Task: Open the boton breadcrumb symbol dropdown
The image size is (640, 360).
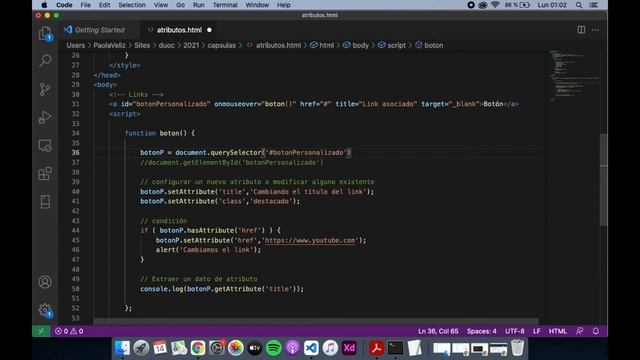Action: pos(429,45)
